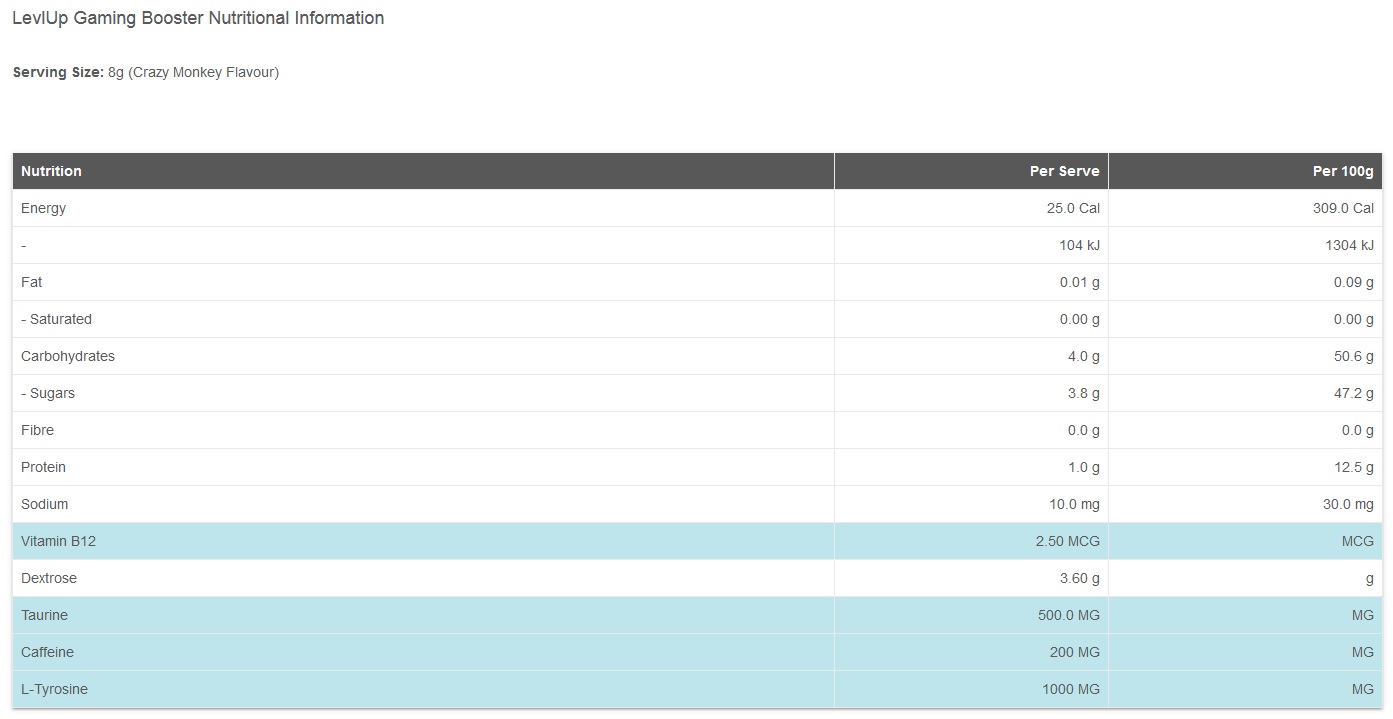The image size is (1393, 719).
Task: Click the '25.0 Cal' value
Action: [x=1073, y=208]
